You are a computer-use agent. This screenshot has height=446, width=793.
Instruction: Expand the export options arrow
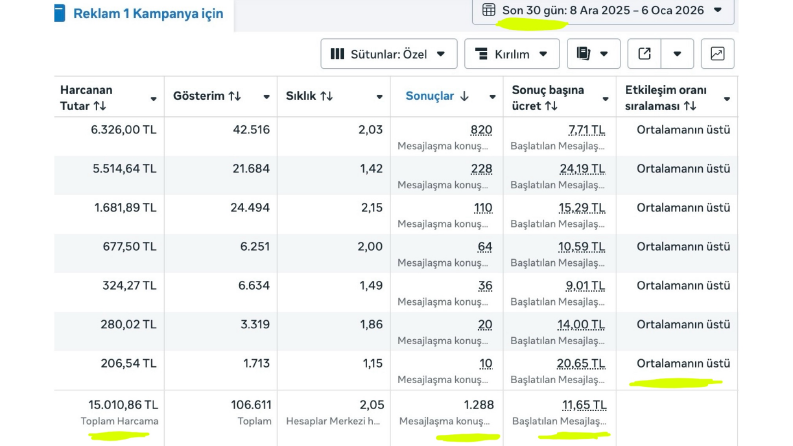tap(677, 54)
